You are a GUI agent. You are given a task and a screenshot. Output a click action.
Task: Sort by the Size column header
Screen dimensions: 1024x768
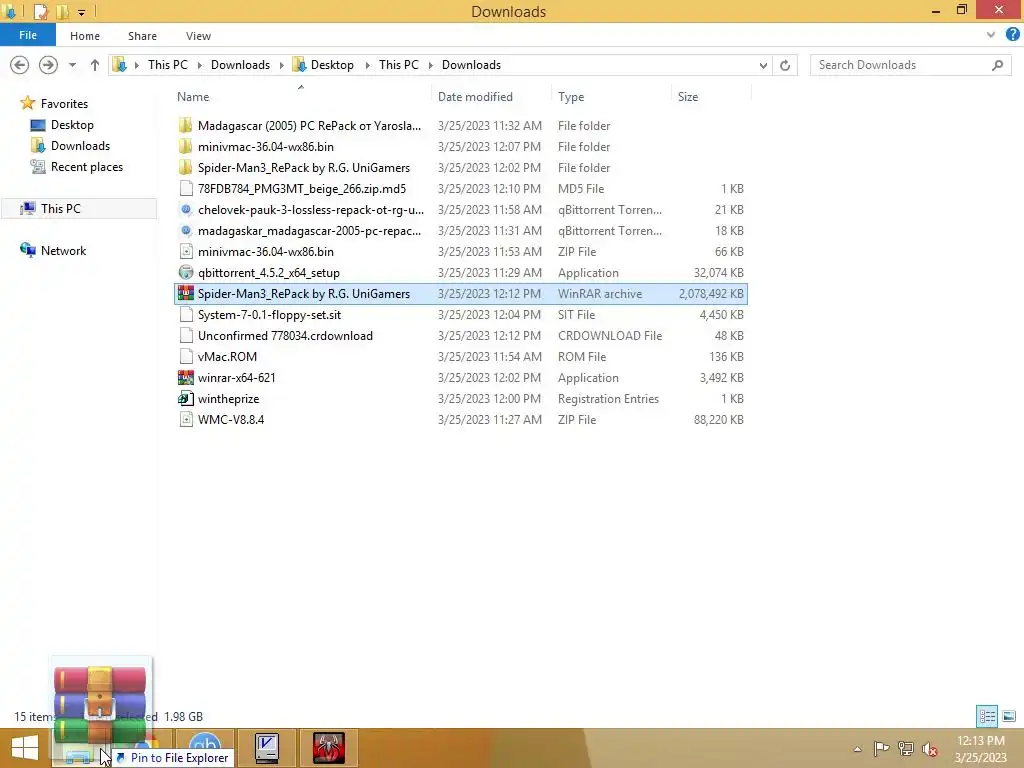click(688, 97)
